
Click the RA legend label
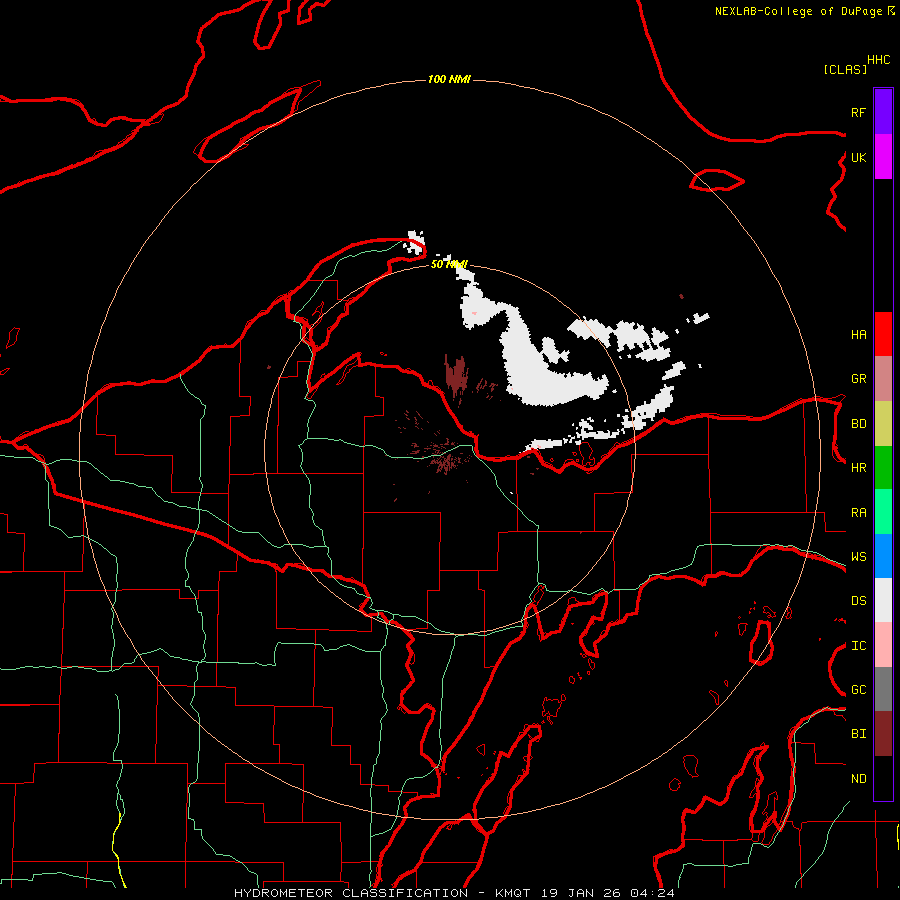pos(859,513)
